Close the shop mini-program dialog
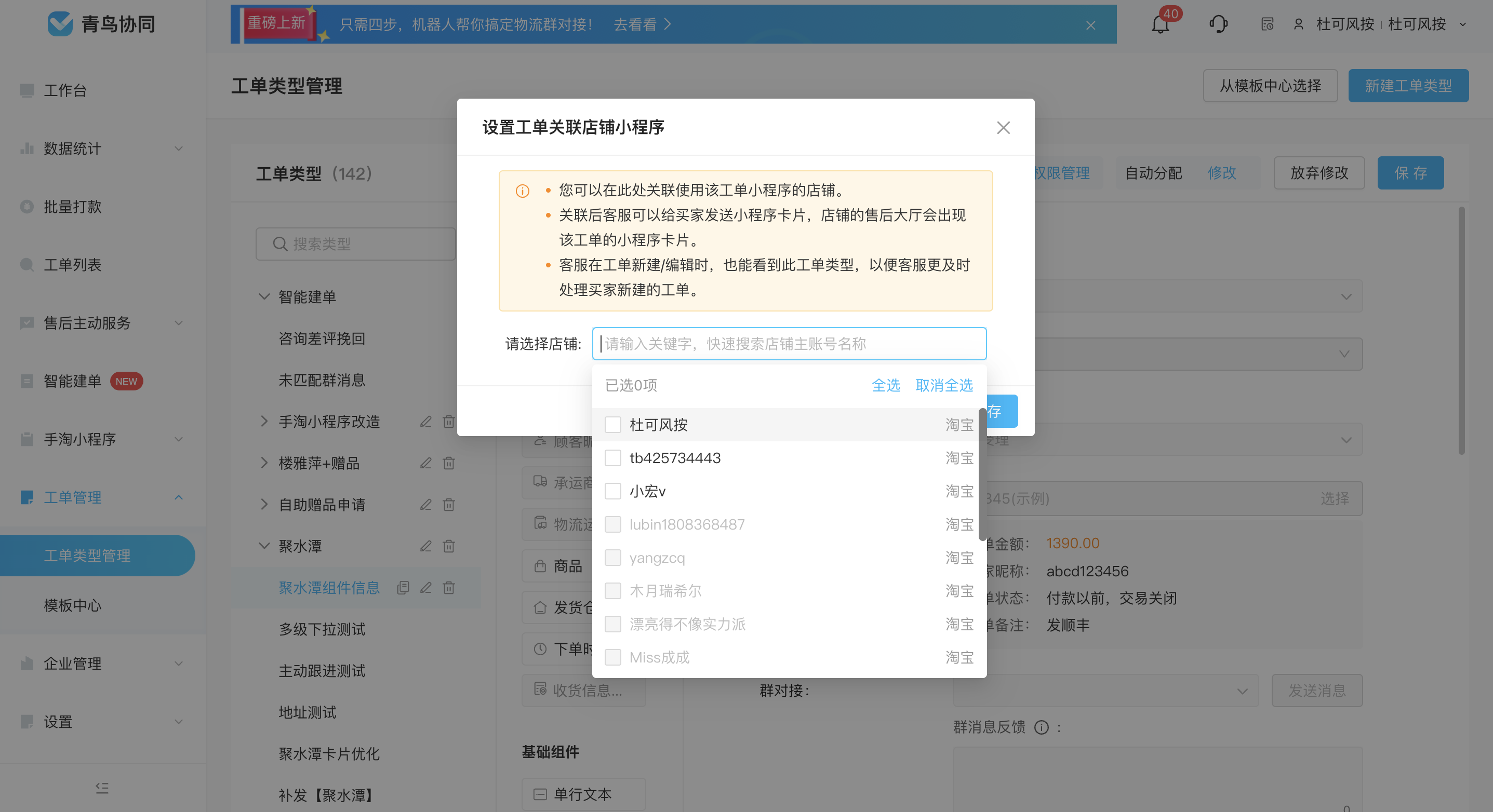1493x812 pixels. pyautogui.click(x=1003, y=127)
